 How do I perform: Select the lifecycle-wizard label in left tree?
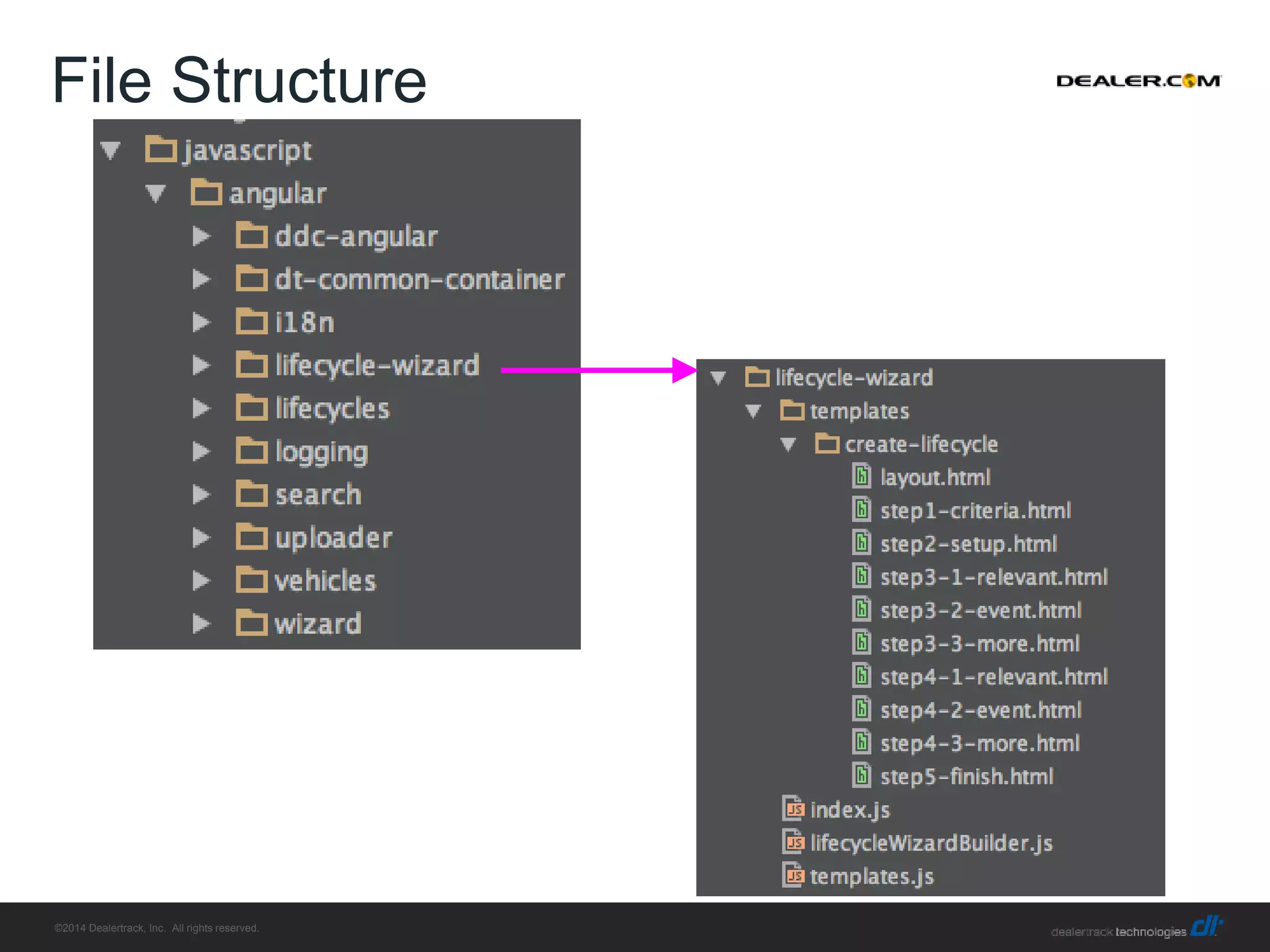378,365
